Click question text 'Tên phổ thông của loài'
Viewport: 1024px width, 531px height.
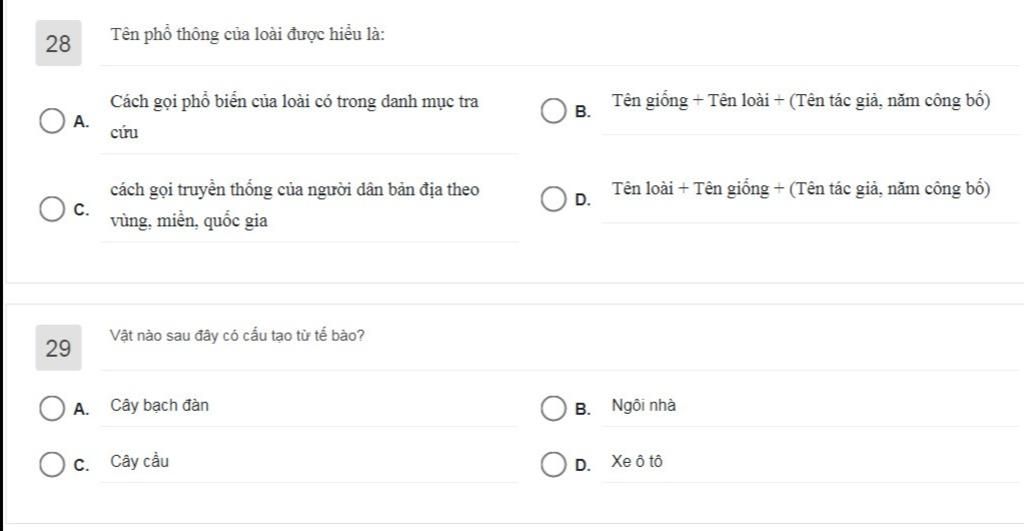189,35
